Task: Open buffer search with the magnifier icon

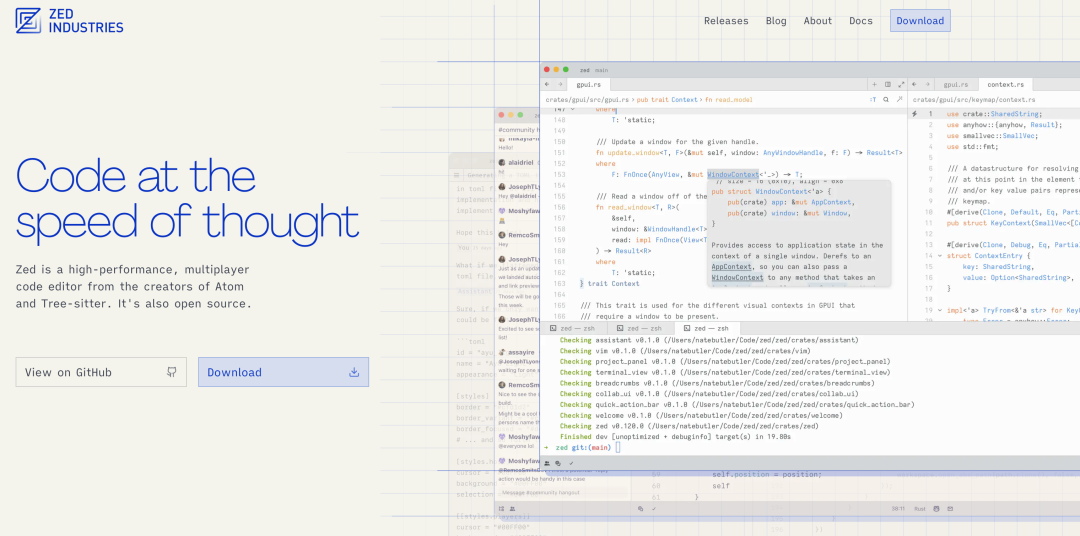Action: [x=886, y=100]
